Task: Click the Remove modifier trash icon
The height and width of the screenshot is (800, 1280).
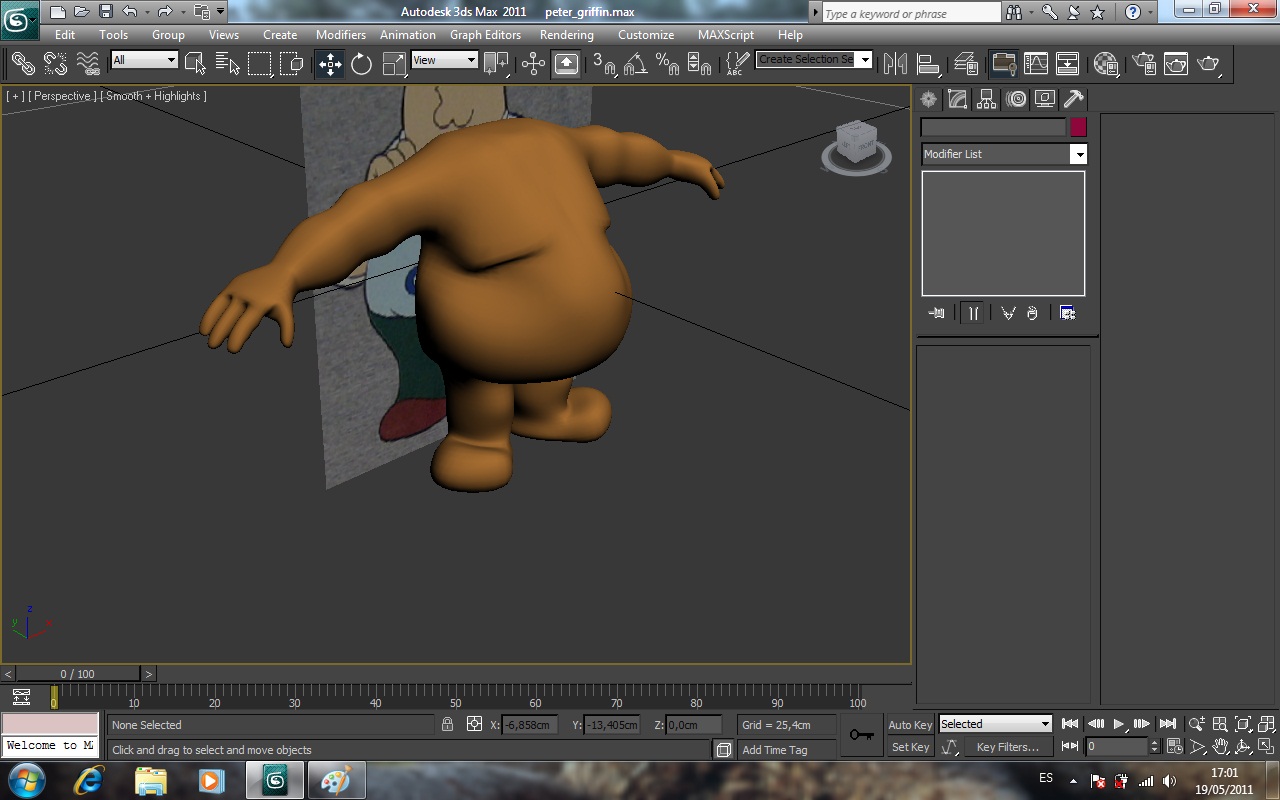Action: (x=1033, y=313)
